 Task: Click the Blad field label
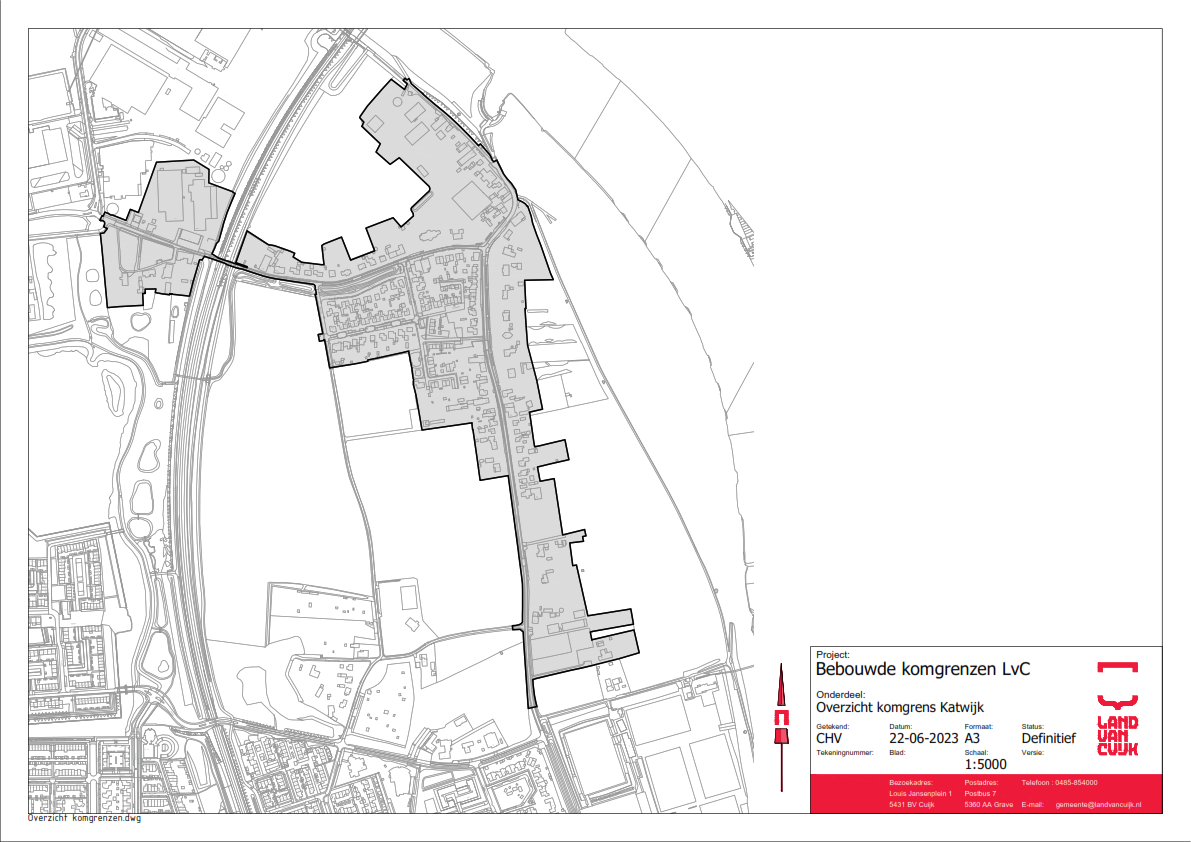[896, 751]
